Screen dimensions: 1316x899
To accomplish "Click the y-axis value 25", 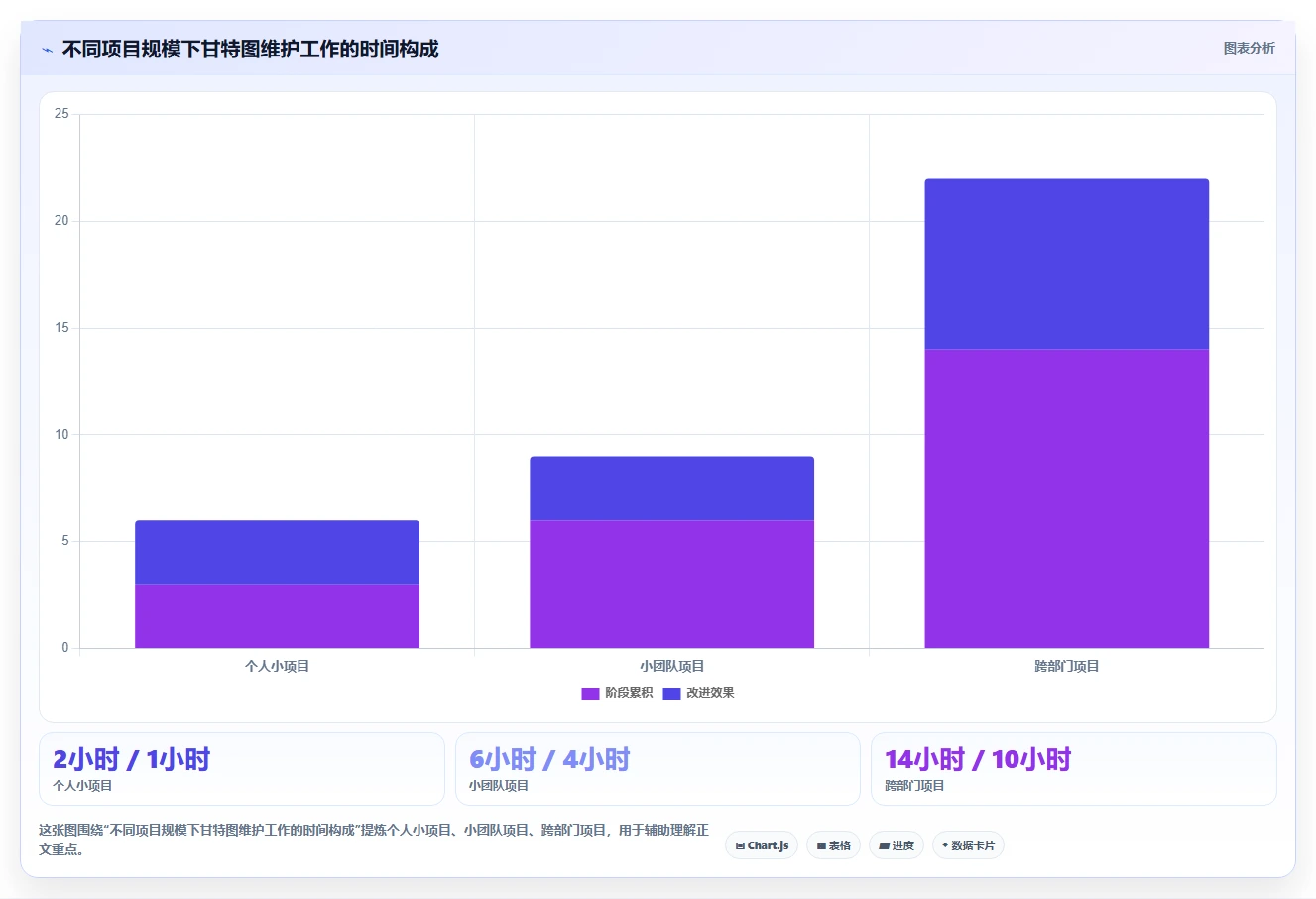I will click(61, 114).
